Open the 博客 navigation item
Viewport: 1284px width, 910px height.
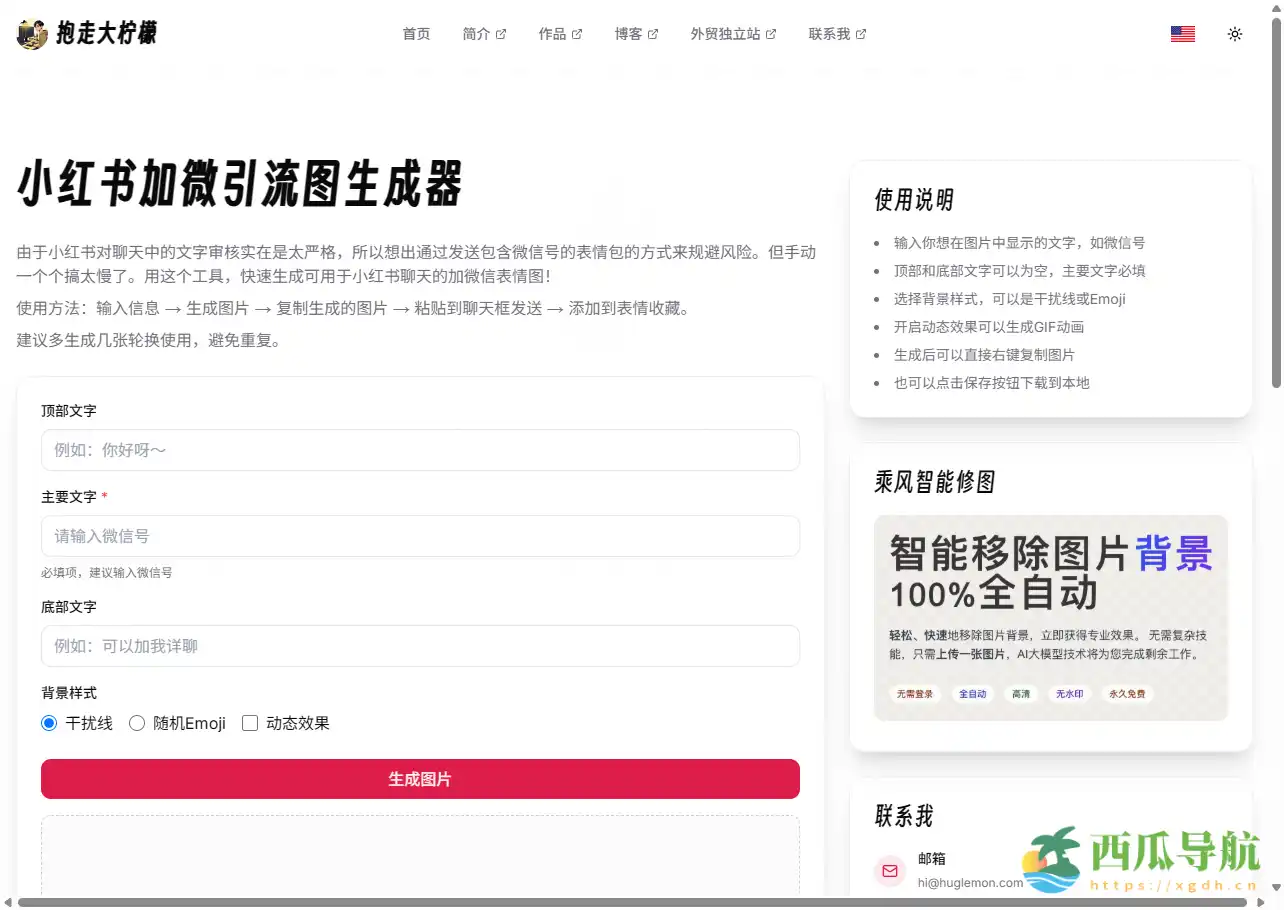pos(629,33)
